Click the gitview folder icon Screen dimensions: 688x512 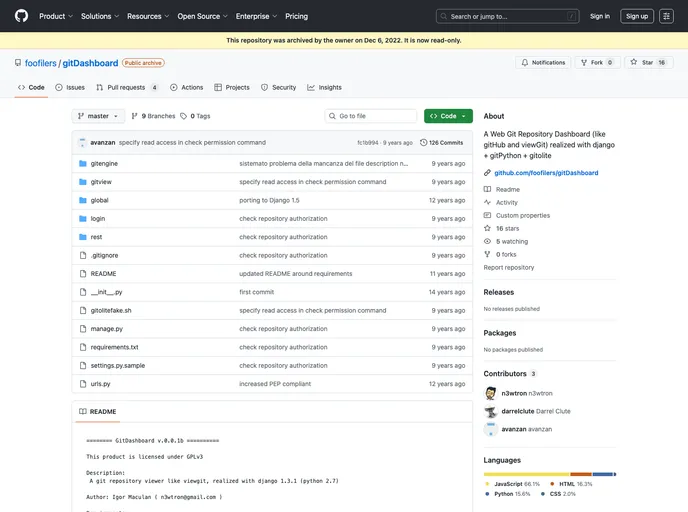(82, 182)
